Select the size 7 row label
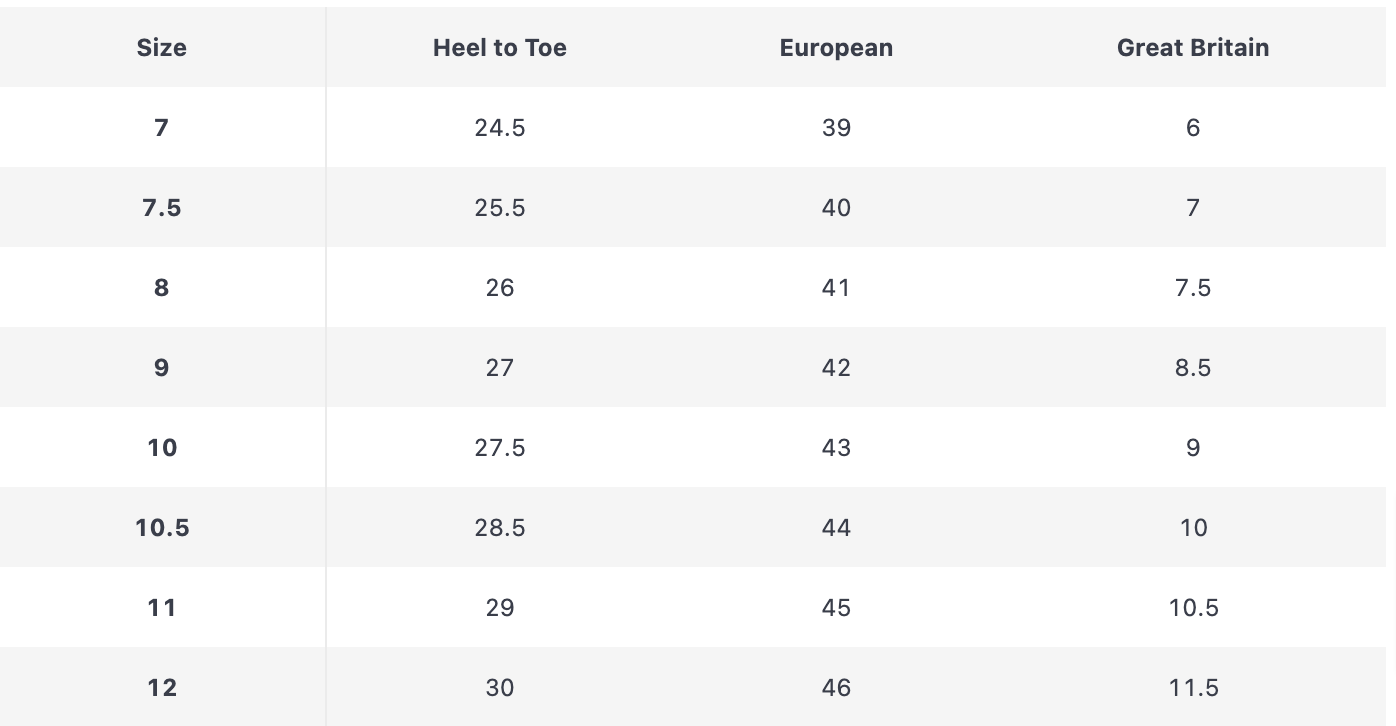This screenshot has width=1396, height=726. pos(161,127)
